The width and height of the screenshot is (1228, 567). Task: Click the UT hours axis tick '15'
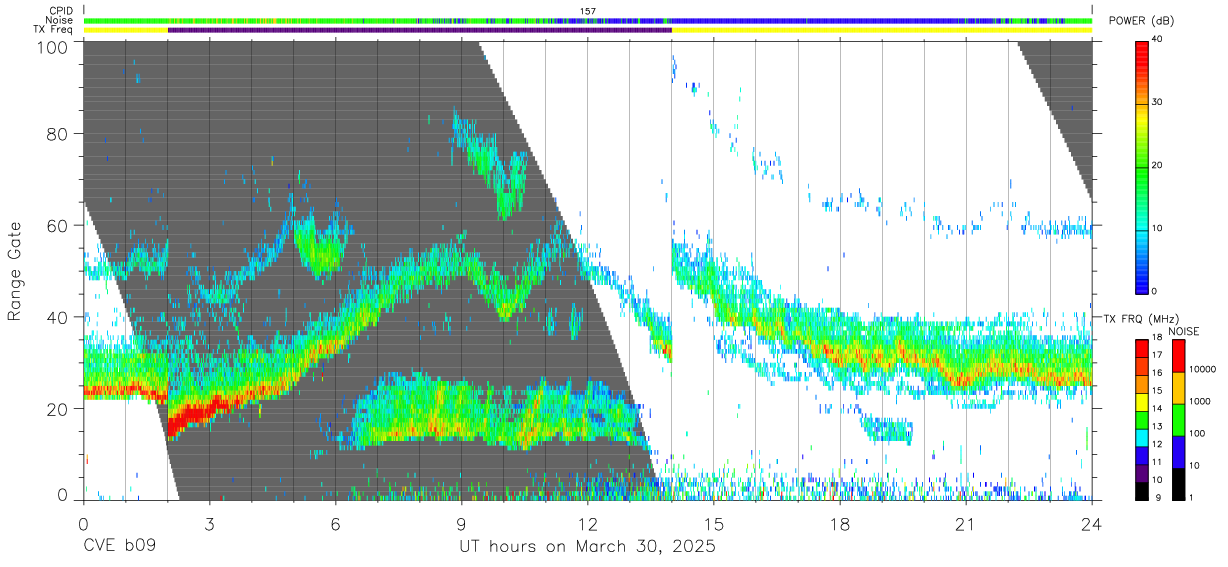(x=714, y=523)
